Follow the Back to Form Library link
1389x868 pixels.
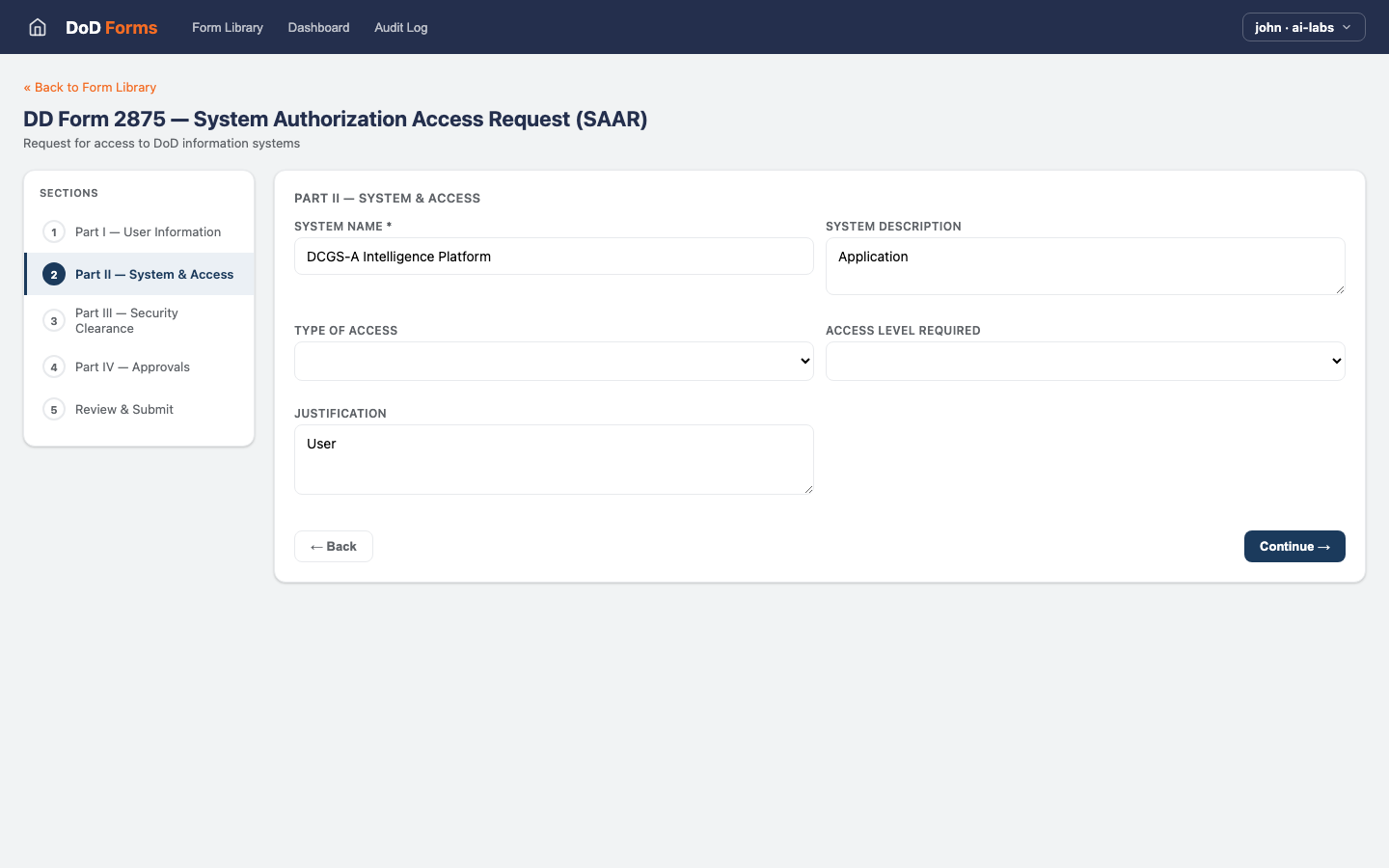90,87
